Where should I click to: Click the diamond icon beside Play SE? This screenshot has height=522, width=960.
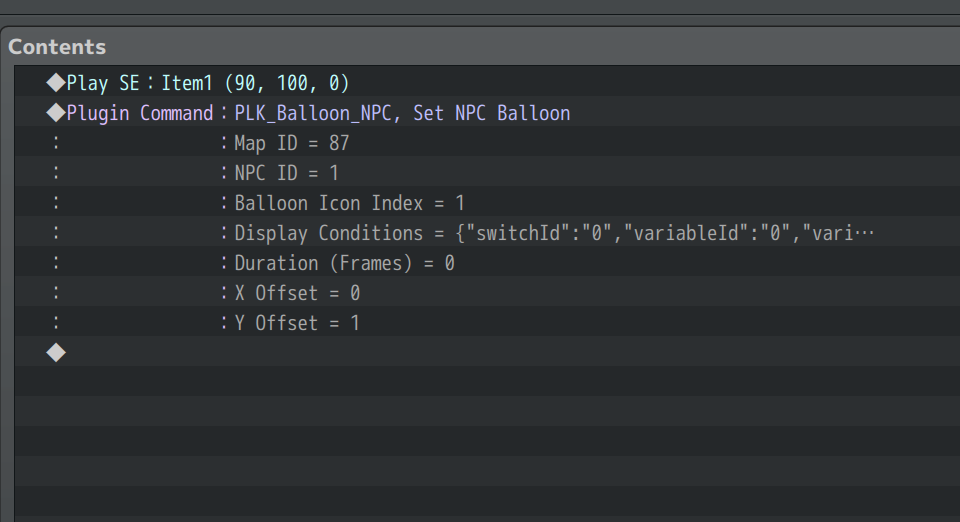[55, 83]
